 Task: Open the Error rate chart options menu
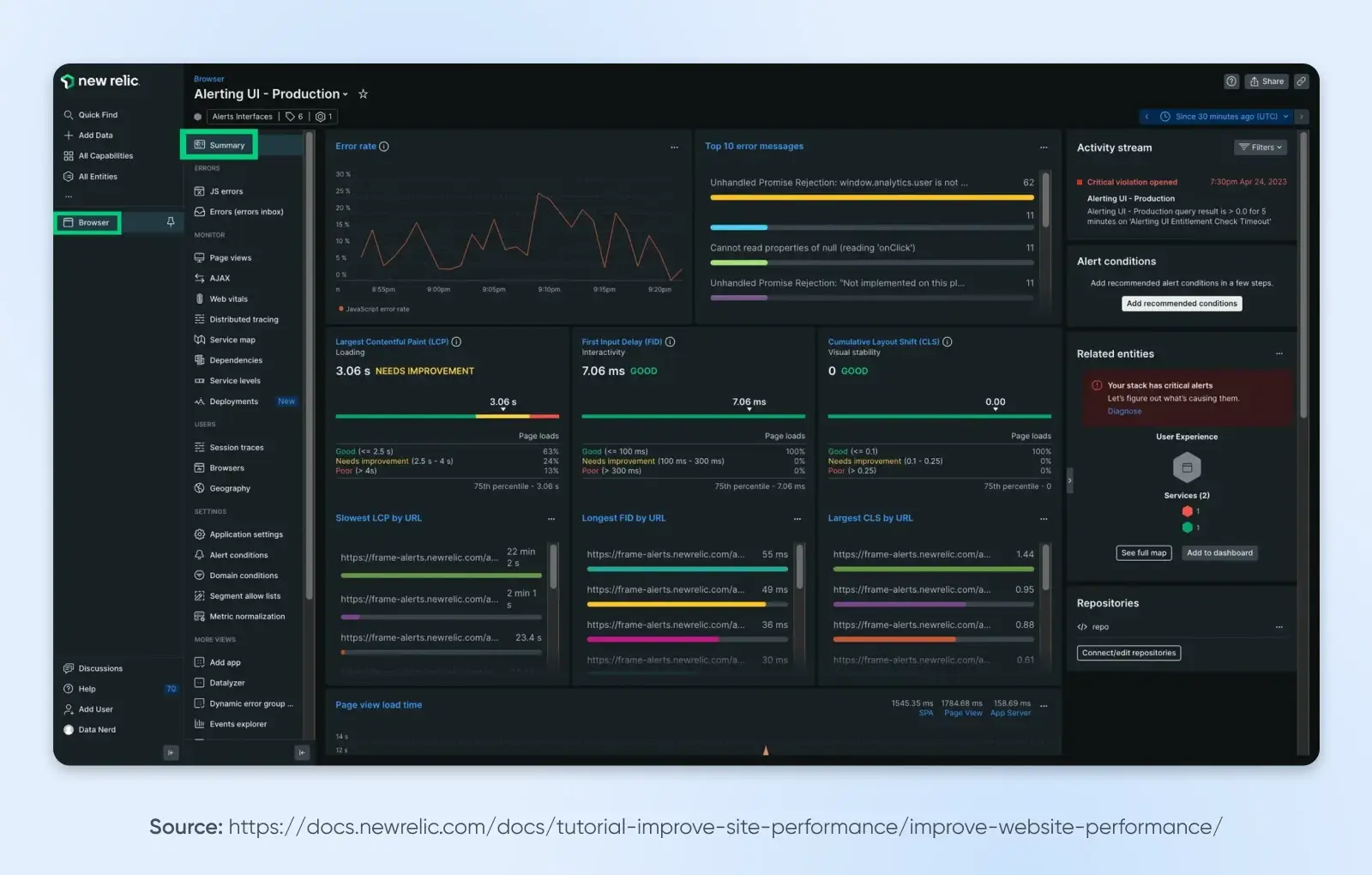tap(674, 148)
